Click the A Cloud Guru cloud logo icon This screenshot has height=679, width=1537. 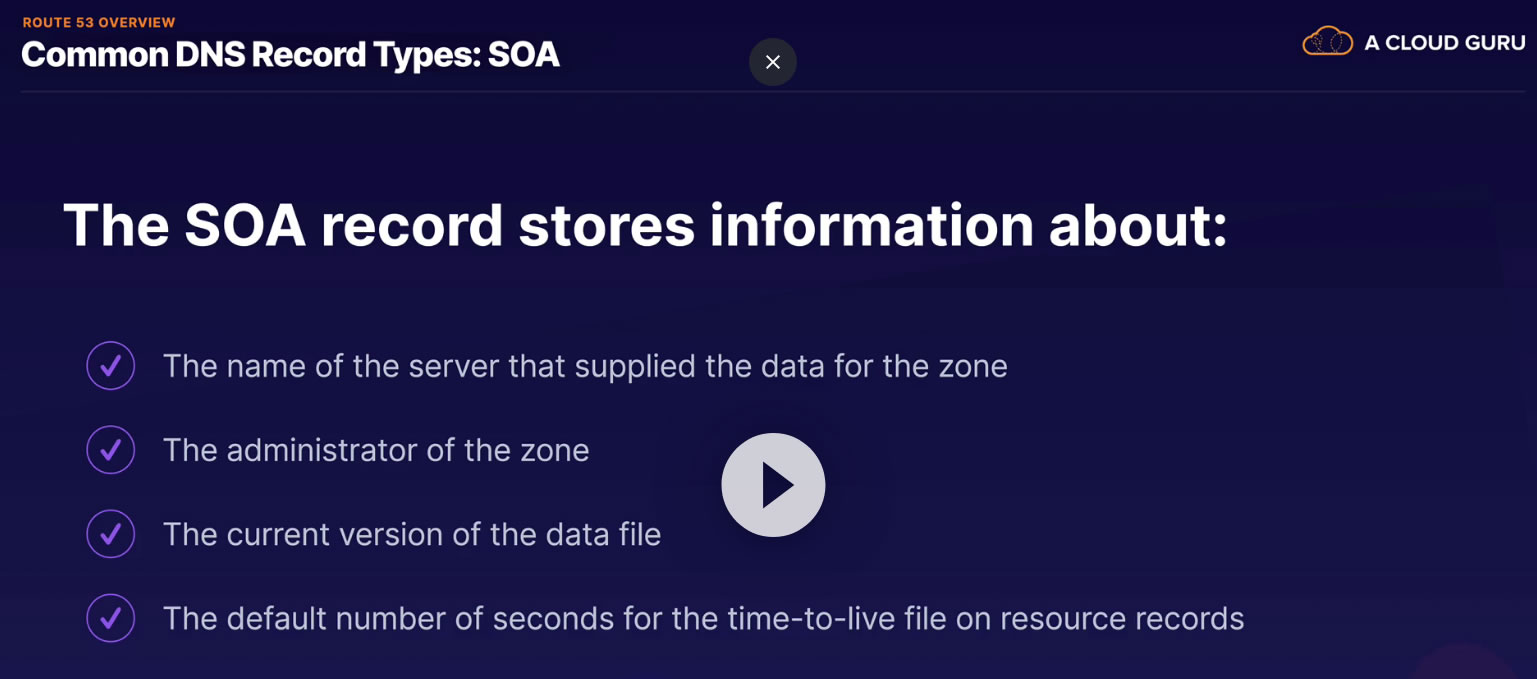pyautogui.click(x=1327, y=42)
